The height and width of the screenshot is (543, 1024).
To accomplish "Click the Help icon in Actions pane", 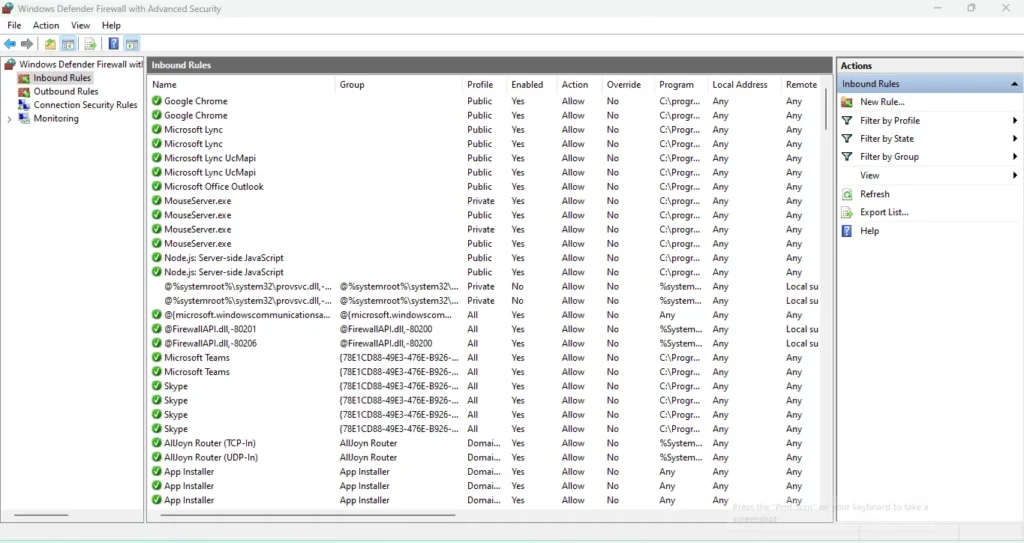I will tap(847, 231).
